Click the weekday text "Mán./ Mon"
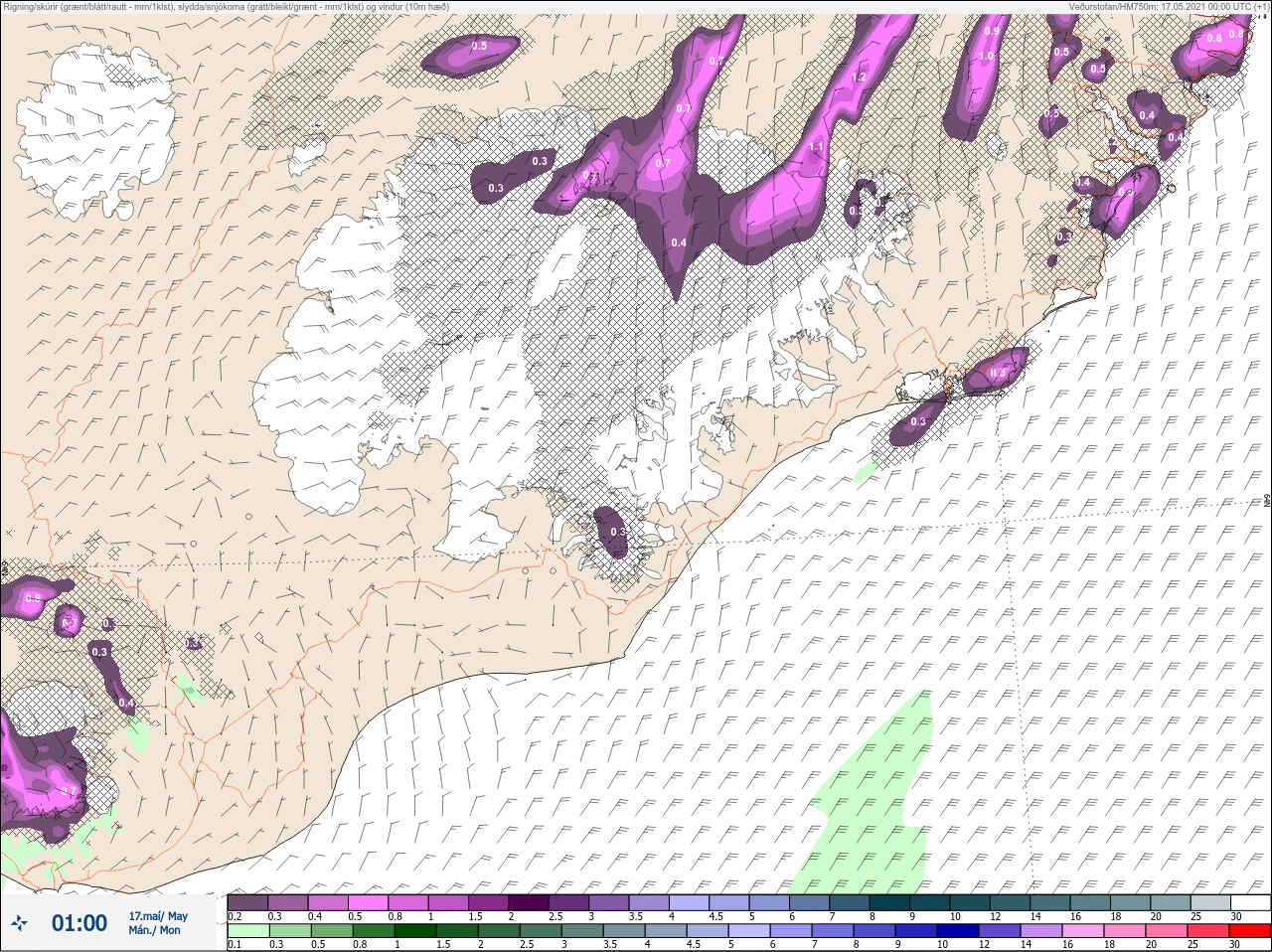Screen dimensions: 1272x952 coord(155,930)
